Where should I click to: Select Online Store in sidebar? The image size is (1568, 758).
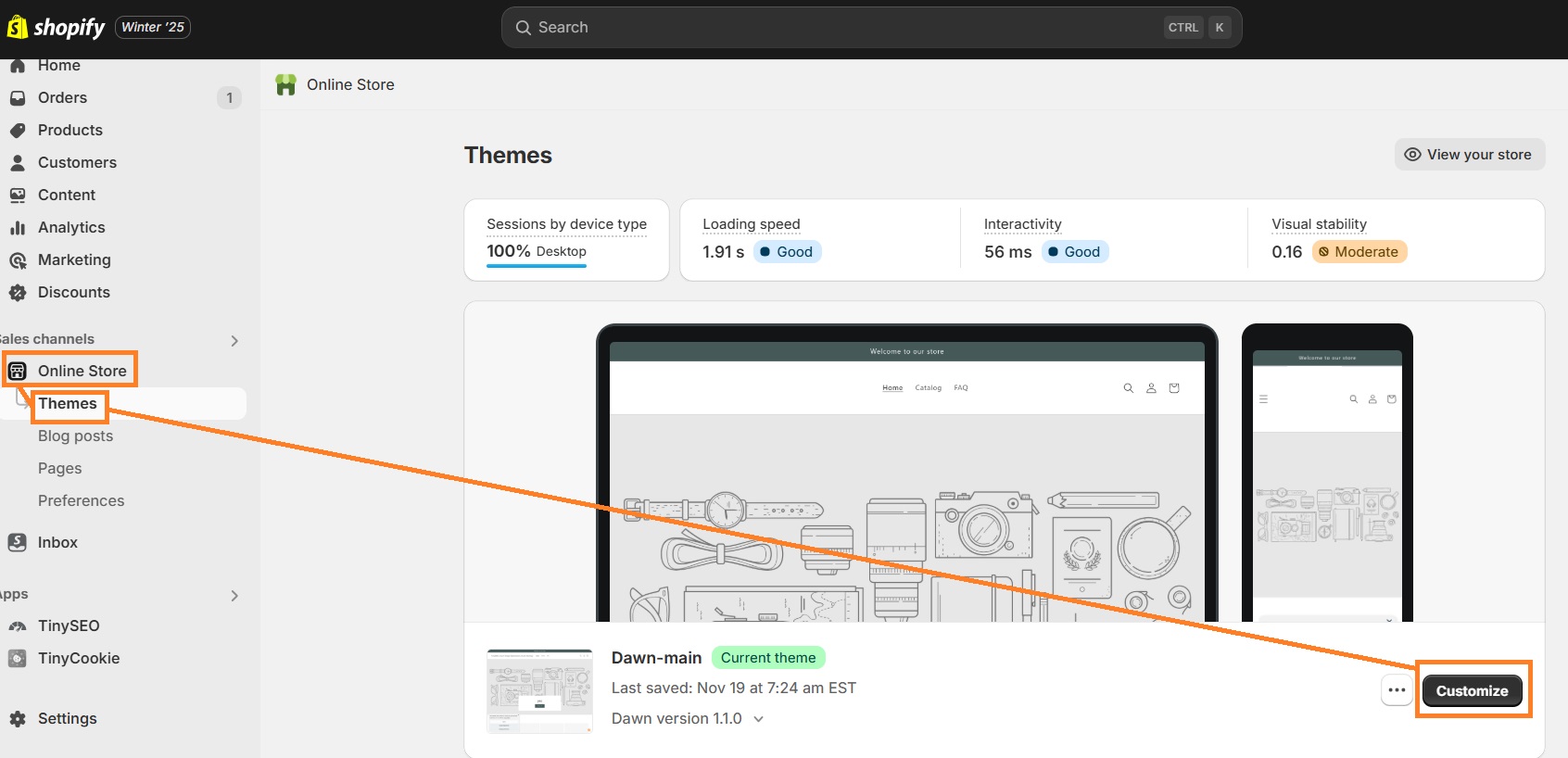pos(82,371)
